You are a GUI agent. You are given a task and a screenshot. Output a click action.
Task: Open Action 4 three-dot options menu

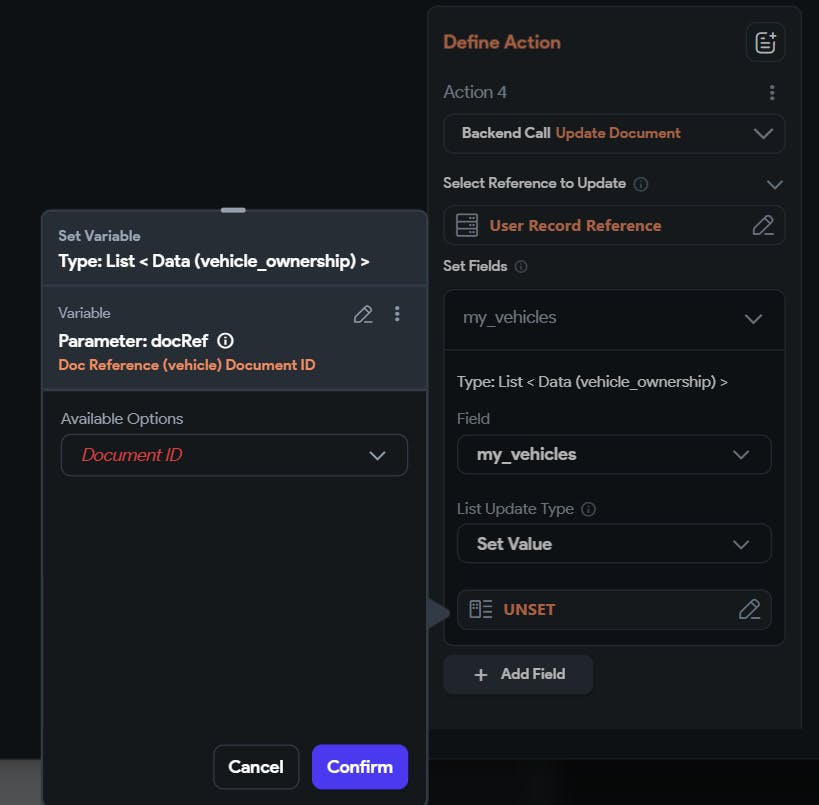(x=771, y=92)
